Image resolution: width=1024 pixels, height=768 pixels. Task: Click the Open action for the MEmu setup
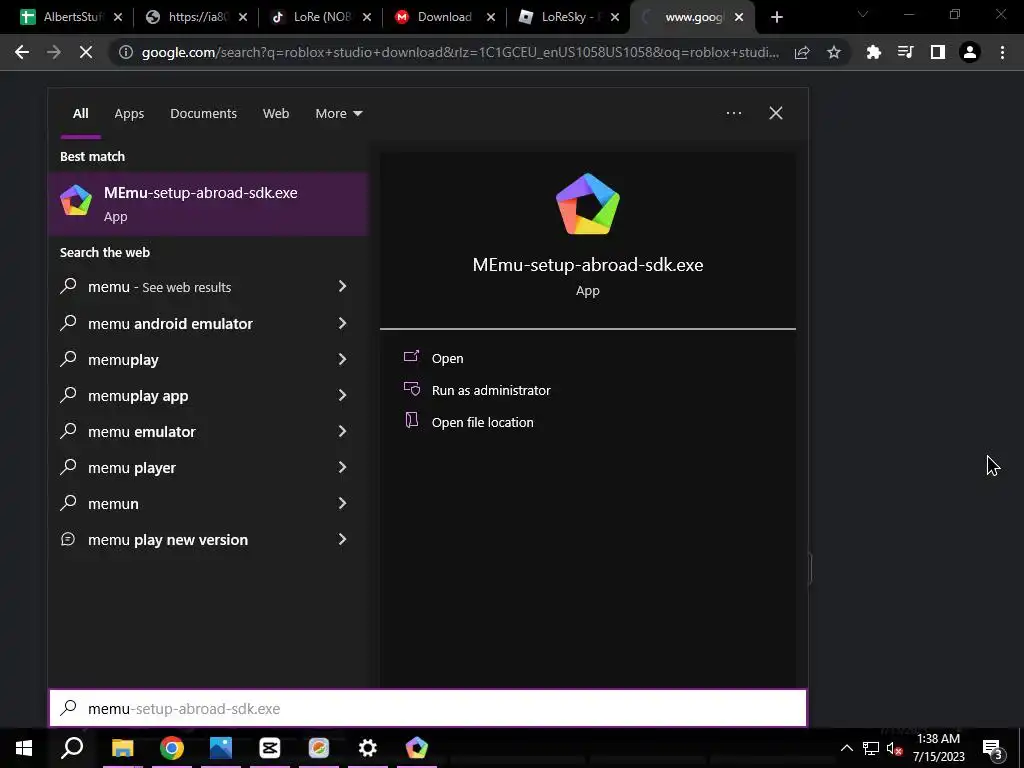pyautogui.click(x=447, y=358)
